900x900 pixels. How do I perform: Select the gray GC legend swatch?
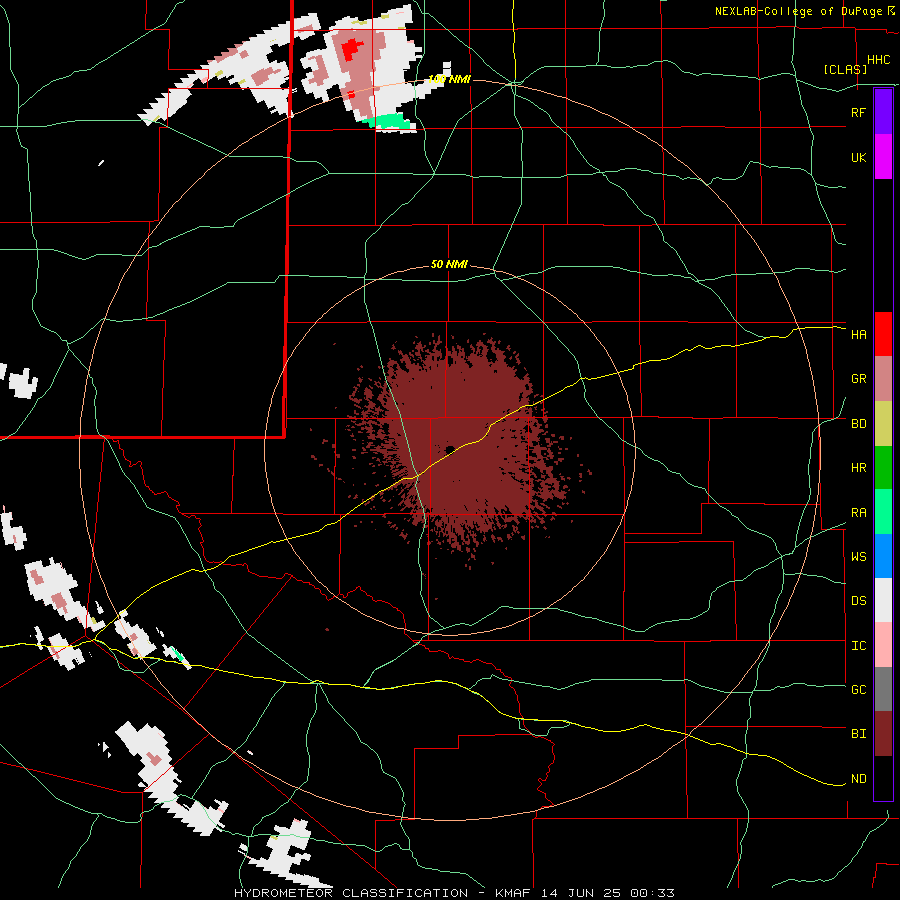883,689
